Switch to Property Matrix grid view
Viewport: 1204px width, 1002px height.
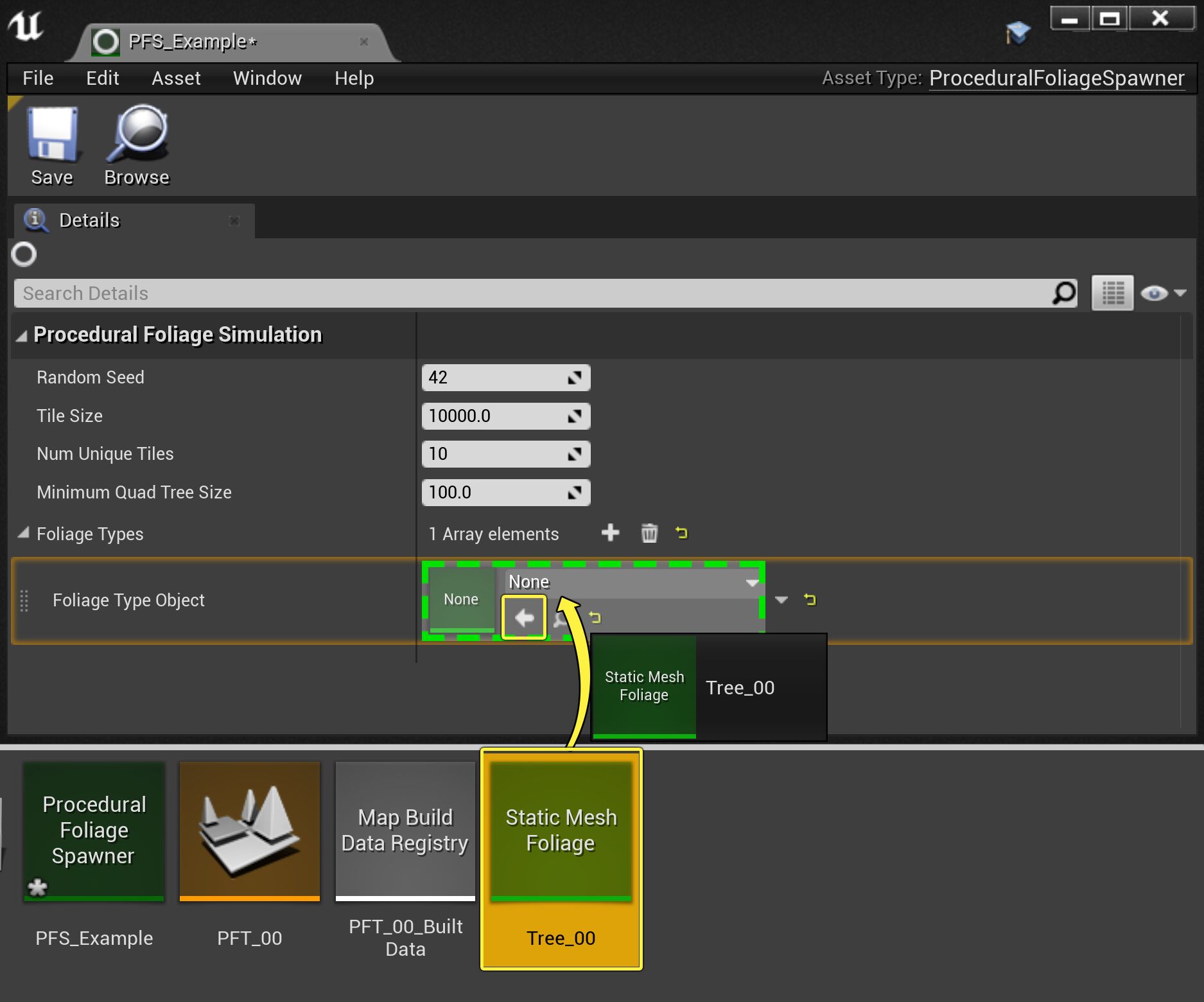[x=1112, y=293]
